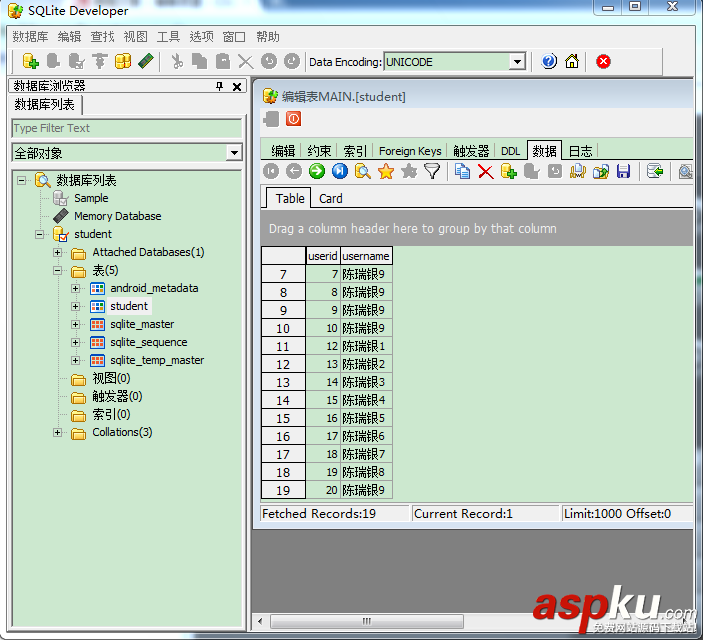Screen dimensions: 703x640
Task: Close the database browser panel
Action: point(237,87)
